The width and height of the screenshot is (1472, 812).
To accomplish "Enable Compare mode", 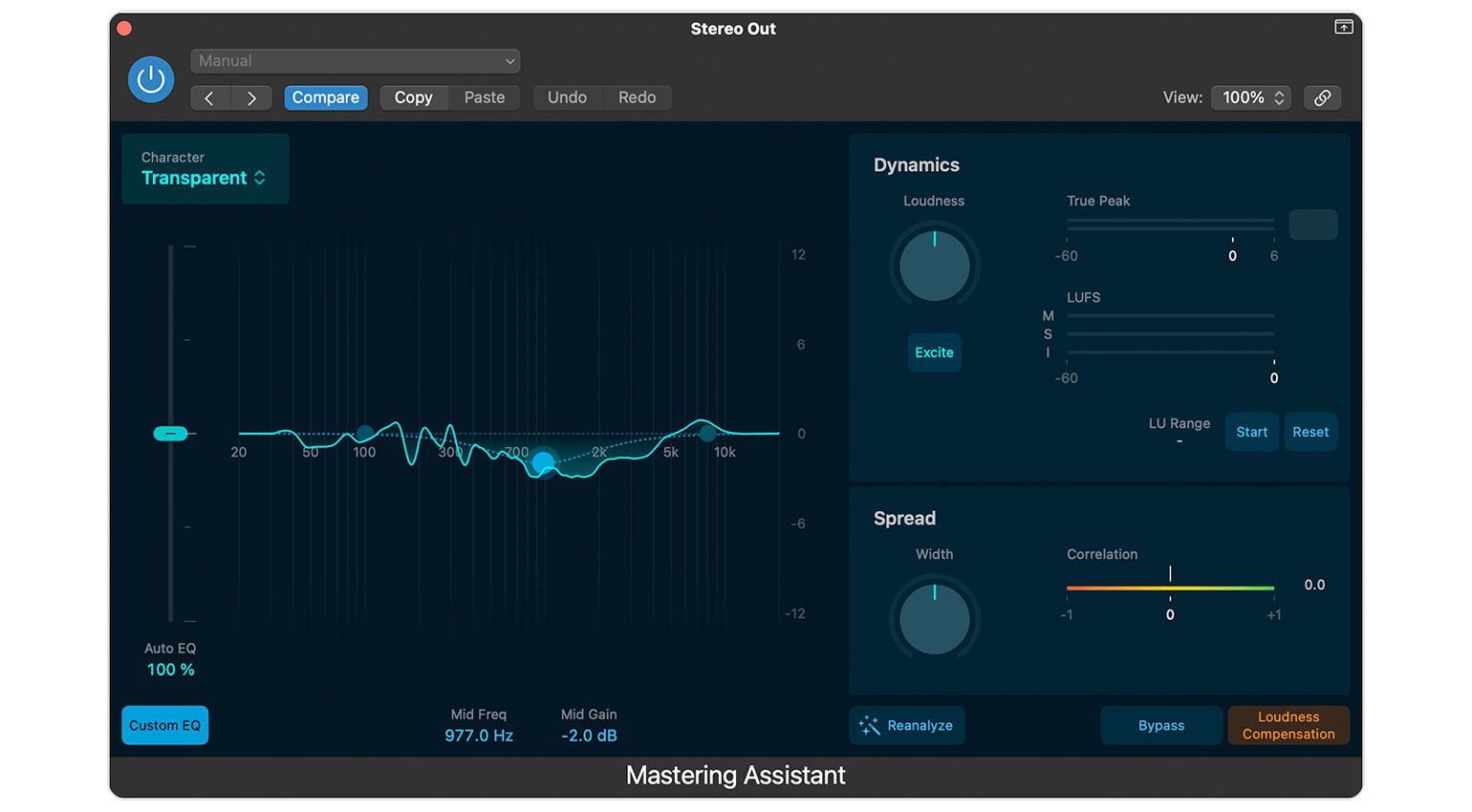I will 325,97.
